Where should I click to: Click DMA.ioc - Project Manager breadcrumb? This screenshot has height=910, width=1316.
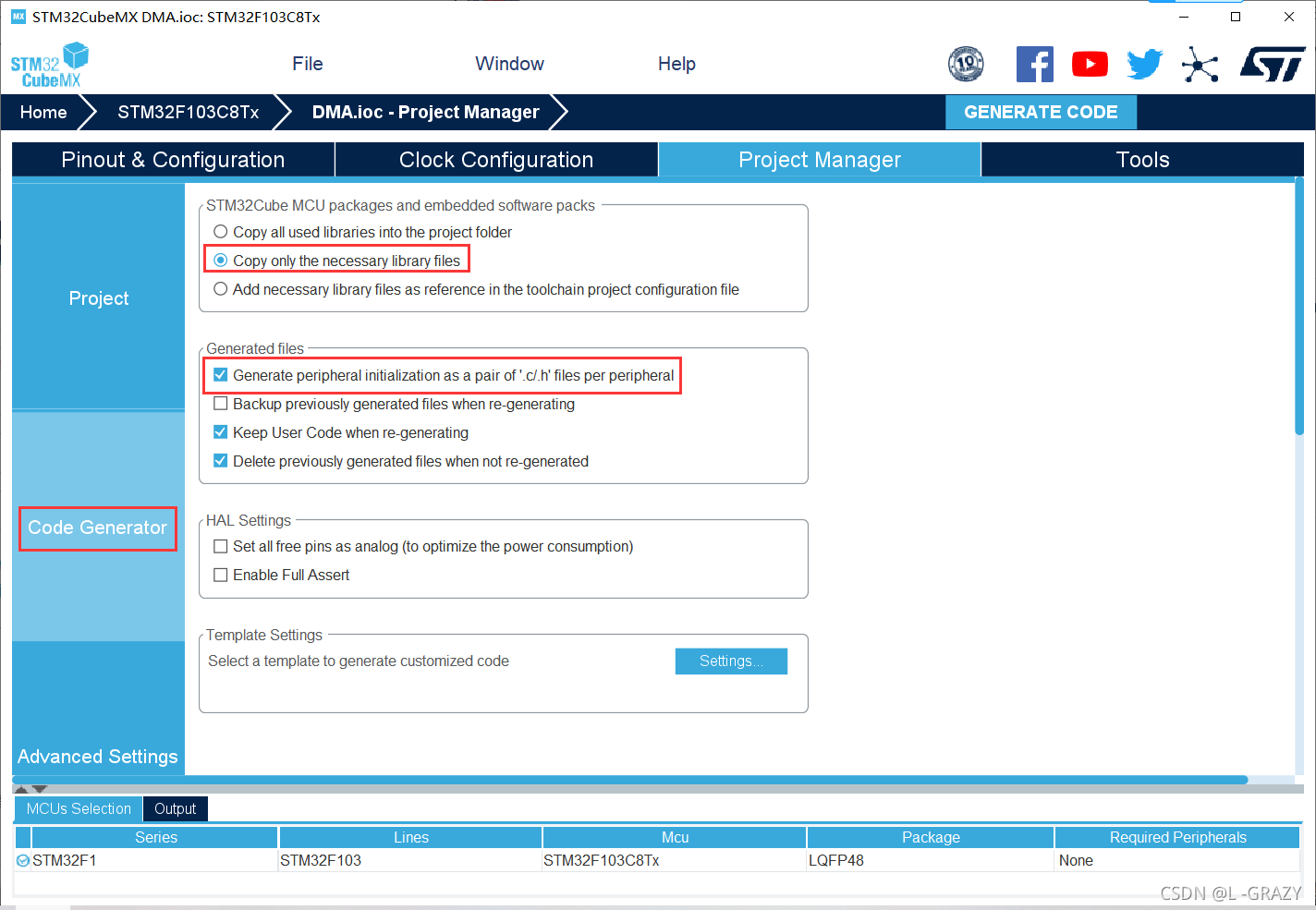pyautogui.click(x=425, y=112)
